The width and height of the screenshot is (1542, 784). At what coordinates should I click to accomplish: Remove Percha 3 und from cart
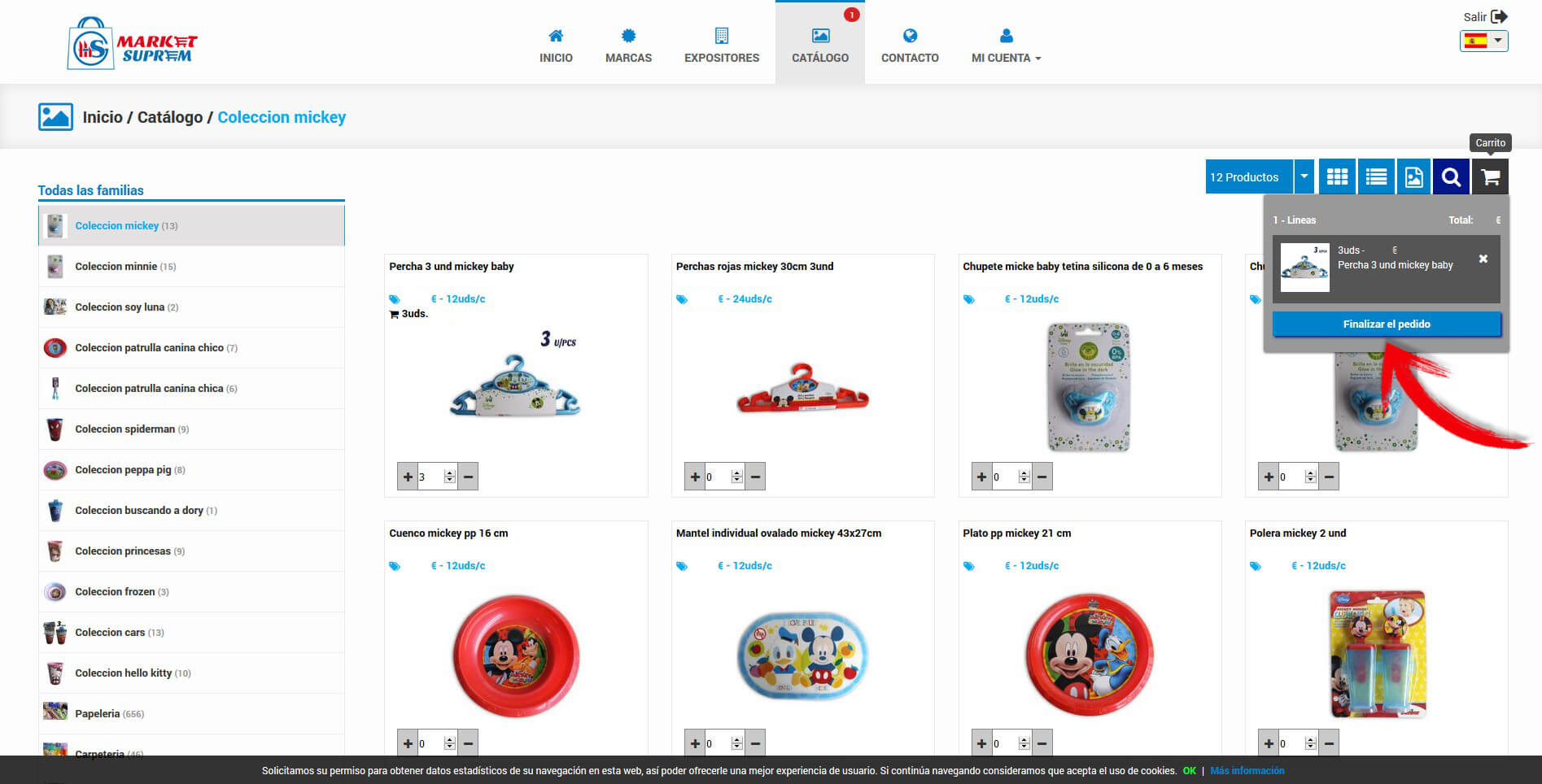(x=1483, y=259)
